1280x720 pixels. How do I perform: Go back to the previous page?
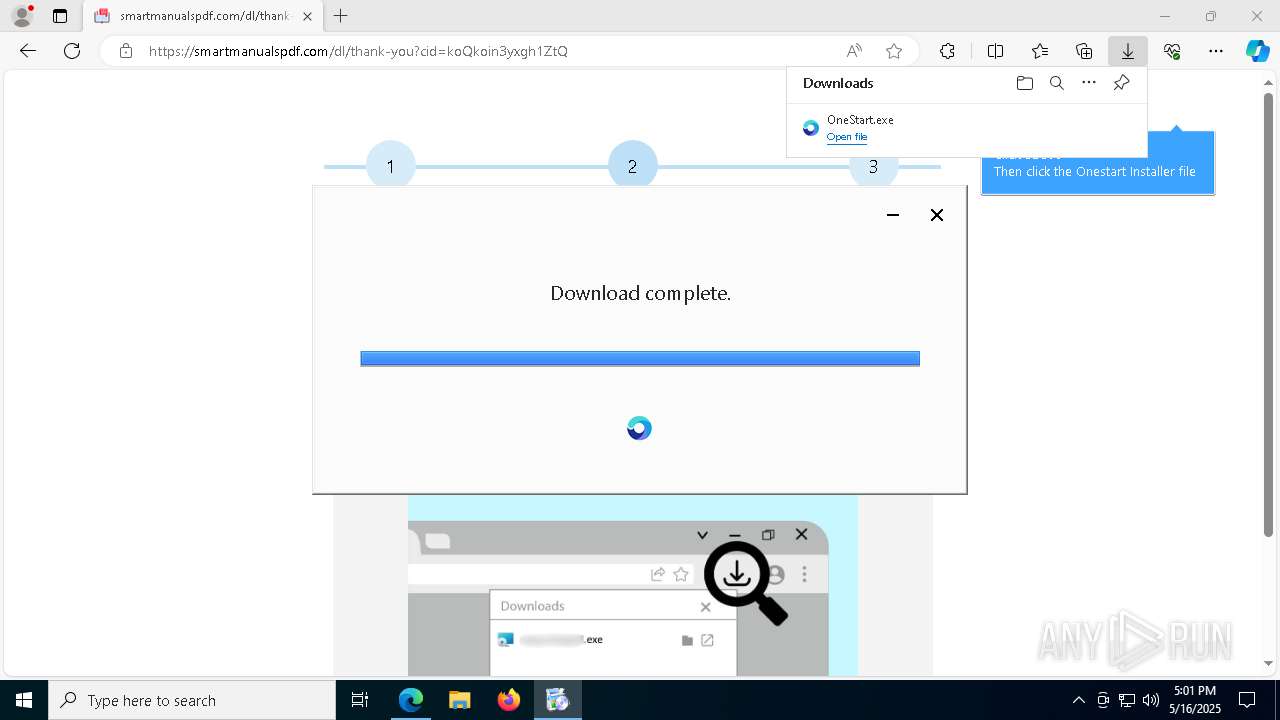[28, 51]
